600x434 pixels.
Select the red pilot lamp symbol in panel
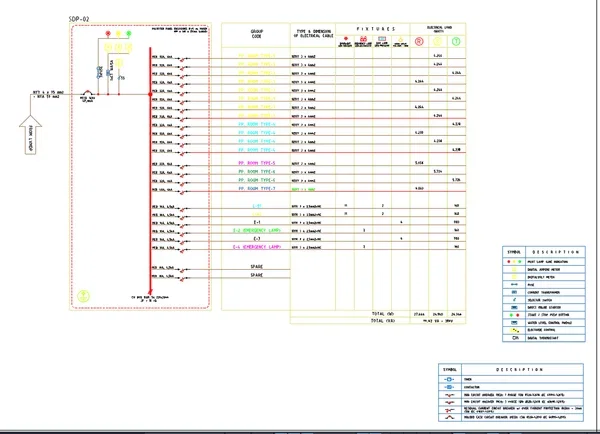point(108,34)
